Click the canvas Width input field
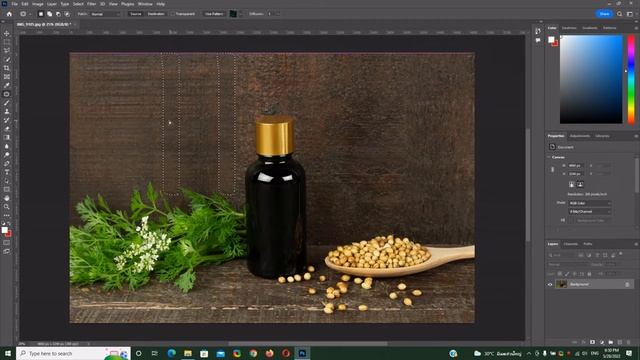This screenshot has height=360, width=640. (576, 166)
